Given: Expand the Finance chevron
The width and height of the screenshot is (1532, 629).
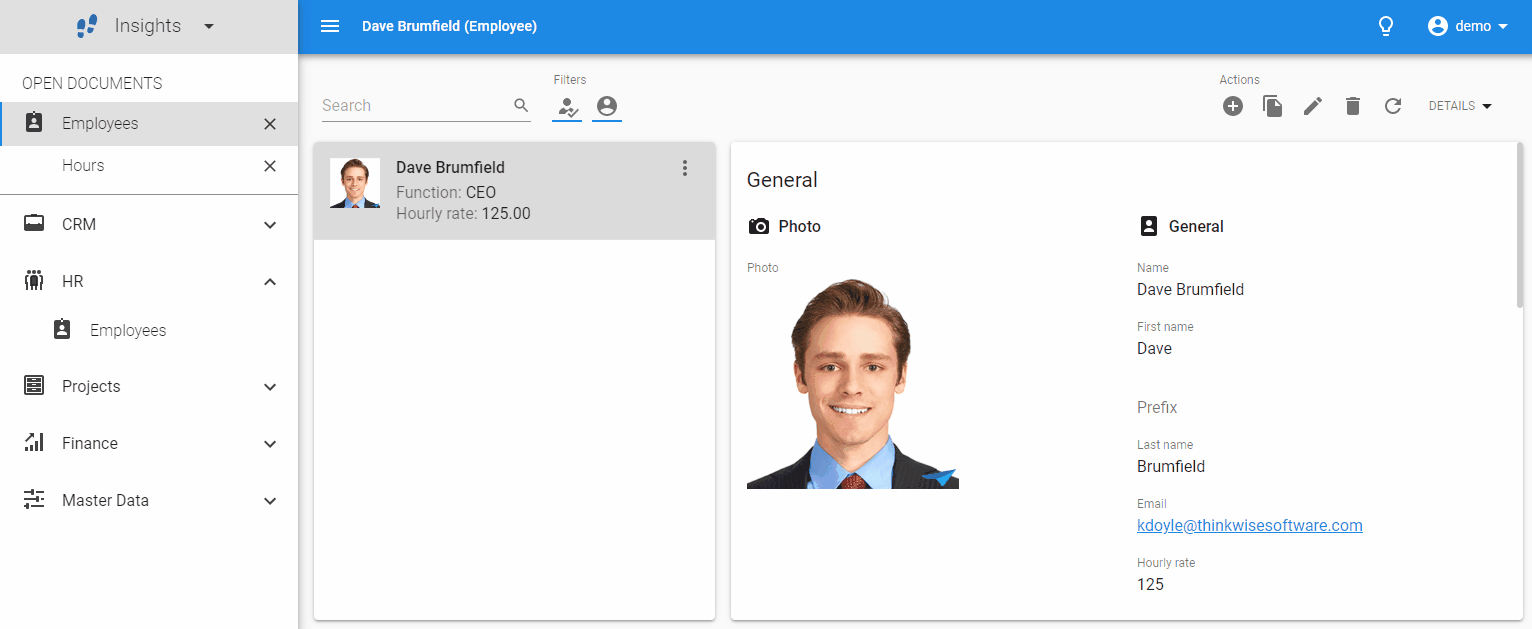Looking at the screenshot, I should pyautogui.click(x=270, y=444).
